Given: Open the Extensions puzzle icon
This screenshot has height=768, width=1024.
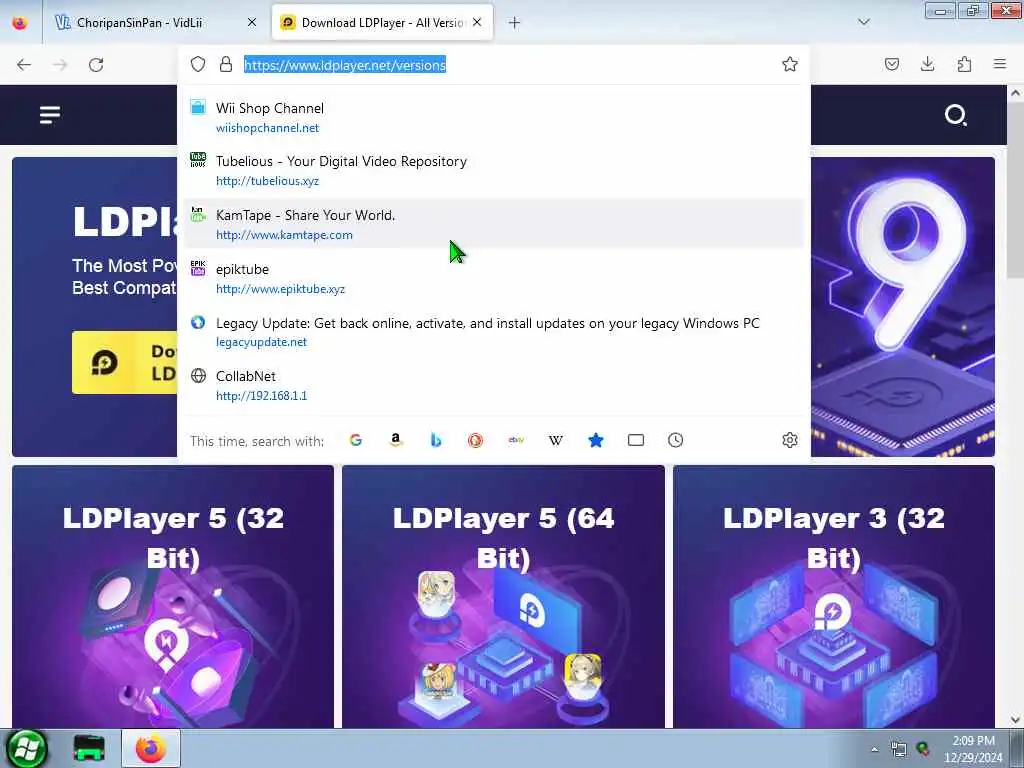Looking at the screenshot, I should pyautogui.click(x=964, y=64).
